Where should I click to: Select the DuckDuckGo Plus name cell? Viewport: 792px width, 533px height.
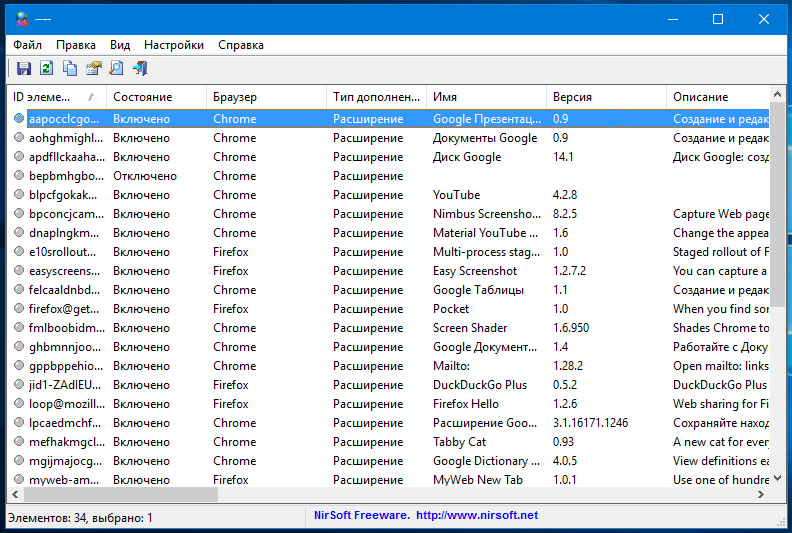click(480, 385)
